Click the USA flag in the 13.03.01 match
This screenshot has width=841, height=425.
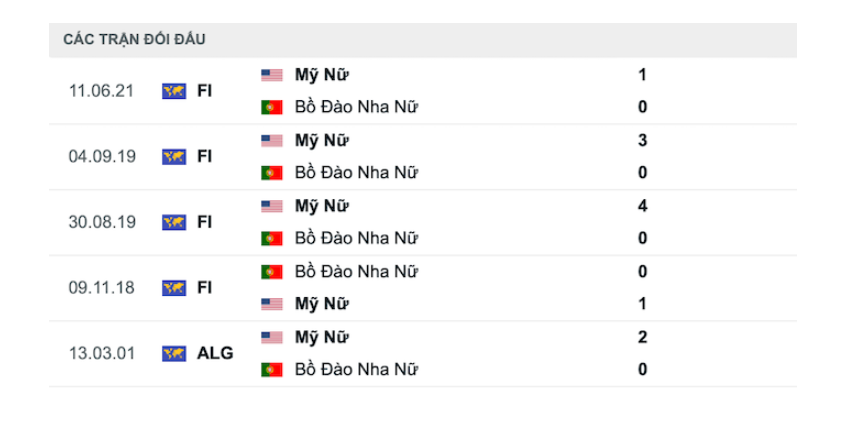272,338
